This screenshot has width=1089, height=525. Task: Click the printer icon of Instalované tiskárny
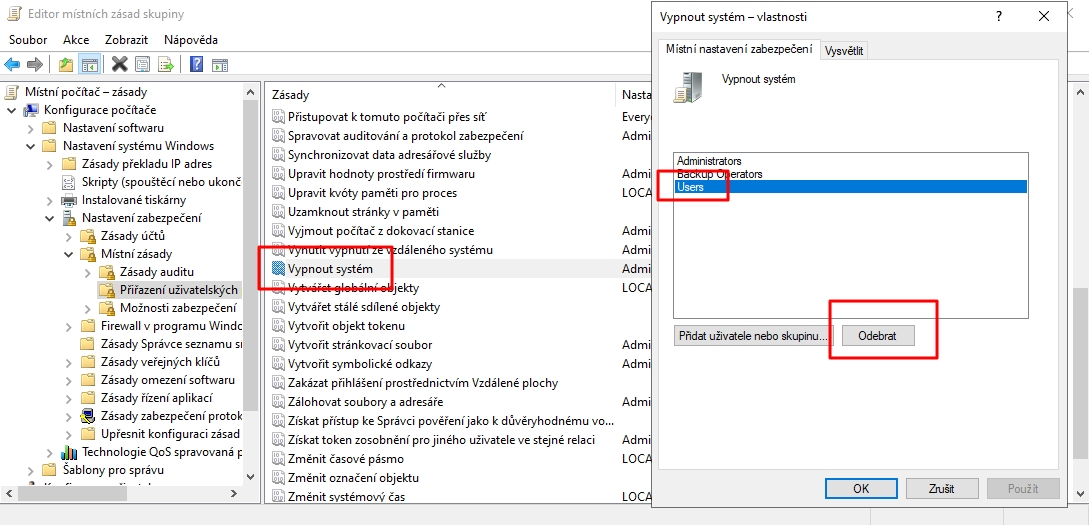(x=69, y=200)
